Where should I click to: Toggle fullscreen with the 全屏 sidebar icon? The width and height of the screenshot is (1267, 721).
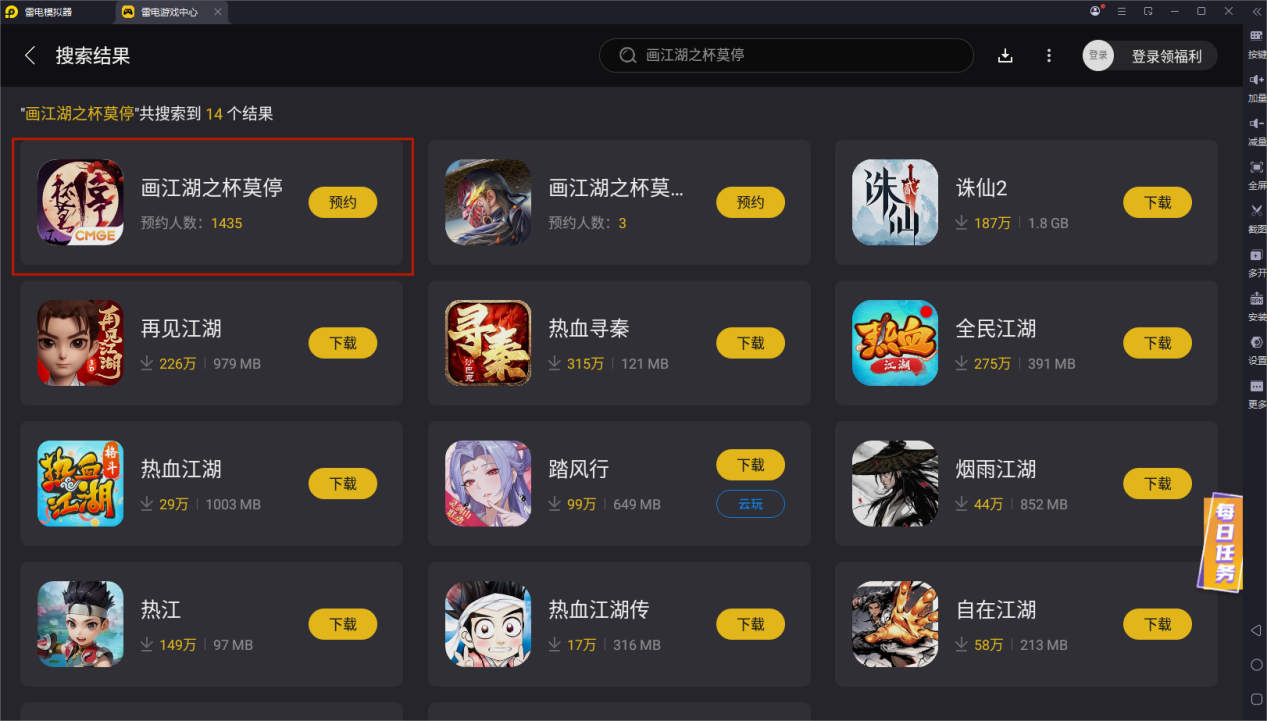pos(1256,174)
